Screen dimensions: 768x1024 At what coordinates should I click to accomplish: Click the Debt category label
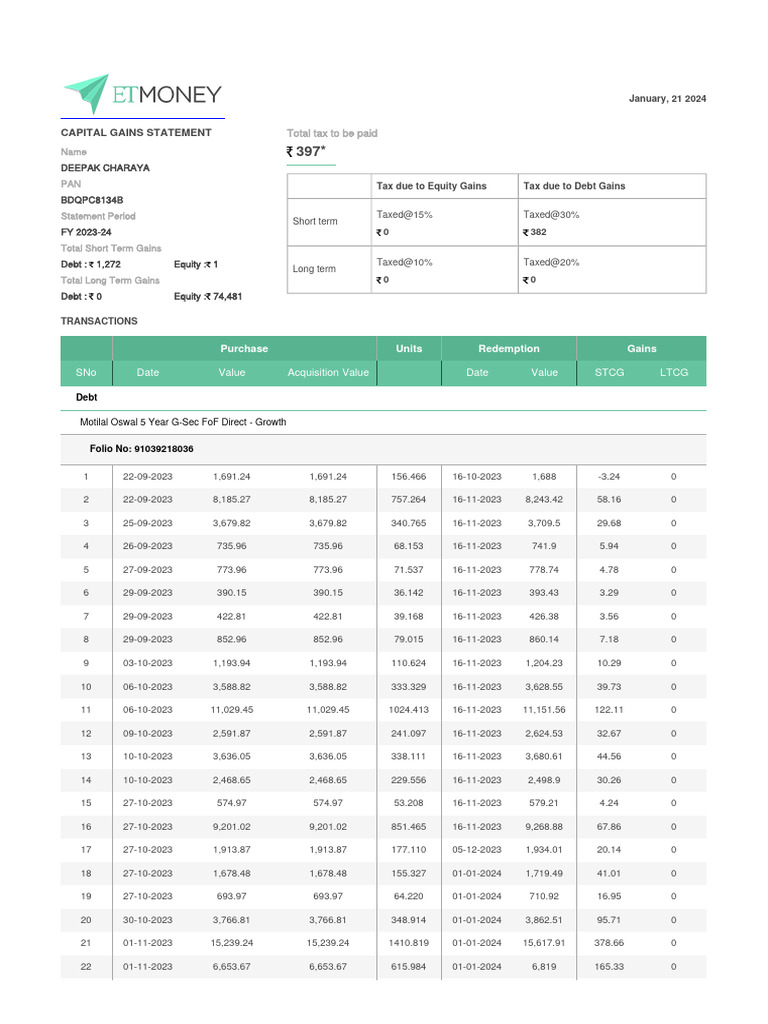(x=86, y=397)
